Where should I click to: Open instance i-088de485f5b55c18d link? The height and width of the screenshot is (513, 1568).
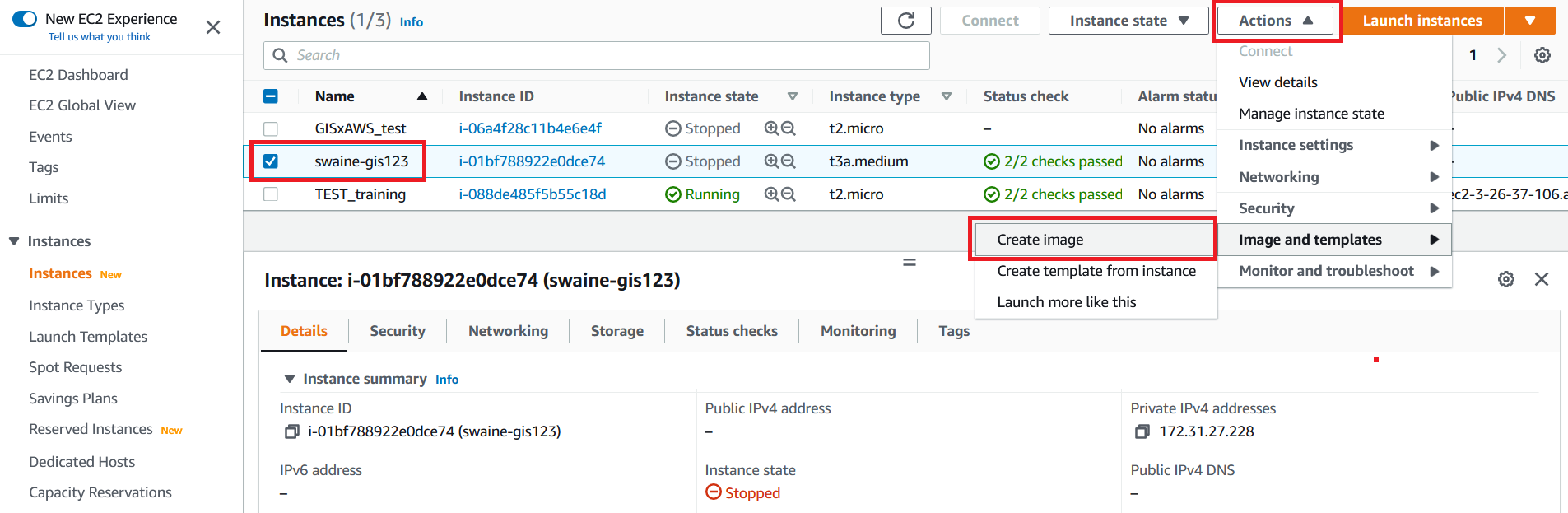tap(533, 194)
